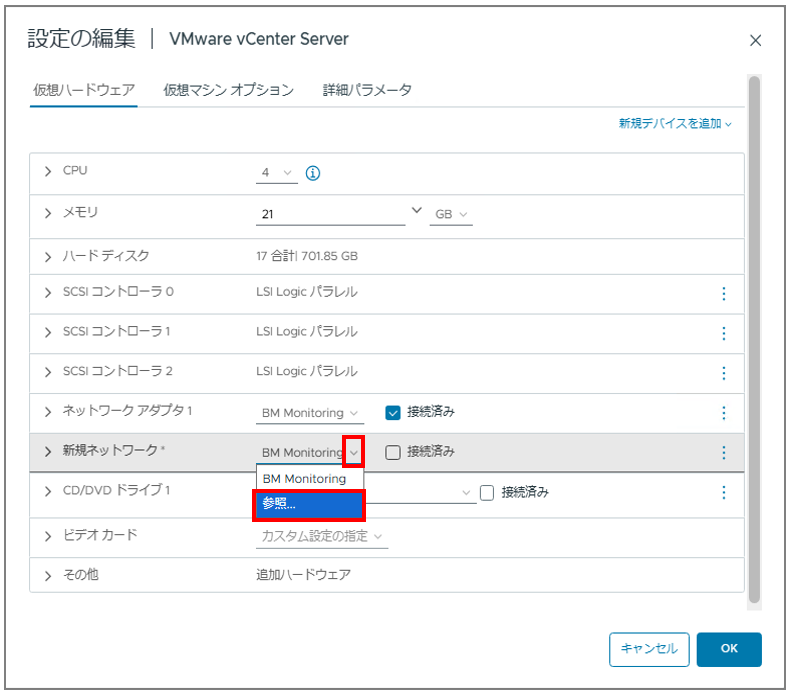Open options menu for CD/DVD ドライブ 1
The width and height of the screenshot is (788, 693).
pyautogui.click(x=724, y=492)
